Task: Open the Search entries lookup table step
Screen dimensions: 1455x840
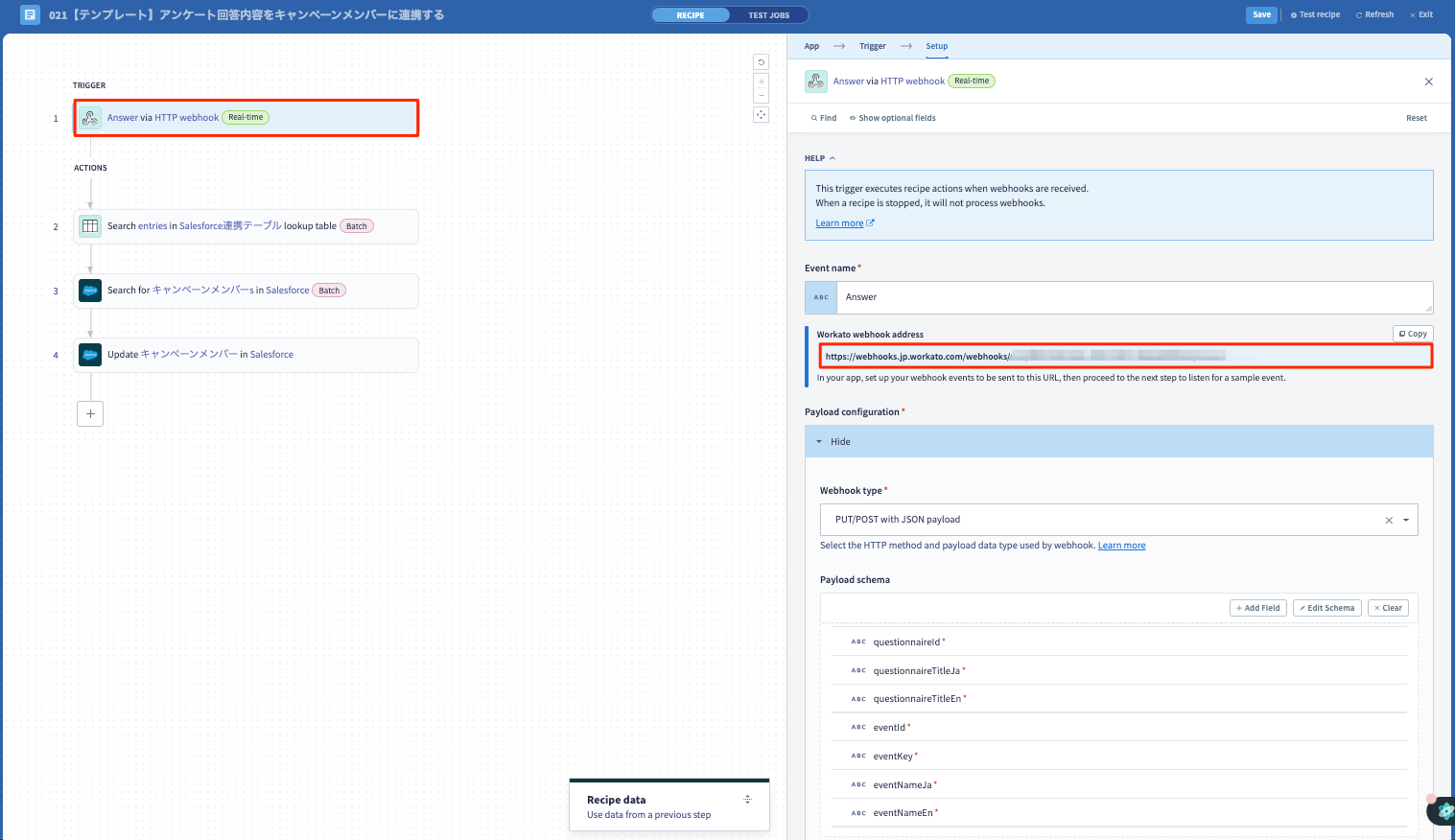Action: pyautogui.click(x=246, y=226)
